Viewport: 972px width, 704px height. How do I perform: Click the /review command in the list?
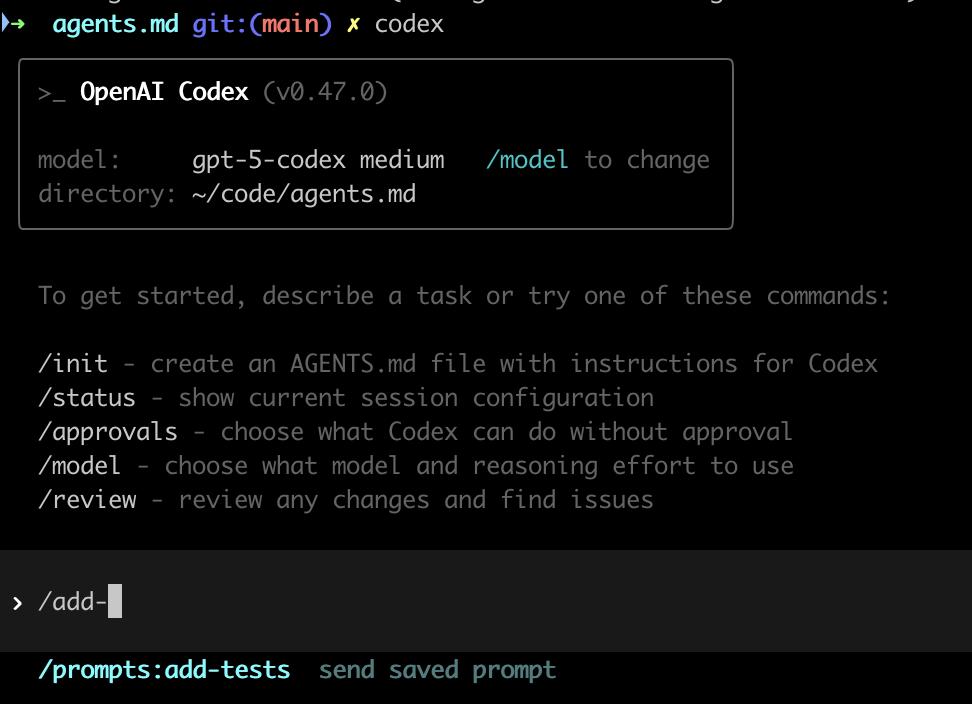86,500
